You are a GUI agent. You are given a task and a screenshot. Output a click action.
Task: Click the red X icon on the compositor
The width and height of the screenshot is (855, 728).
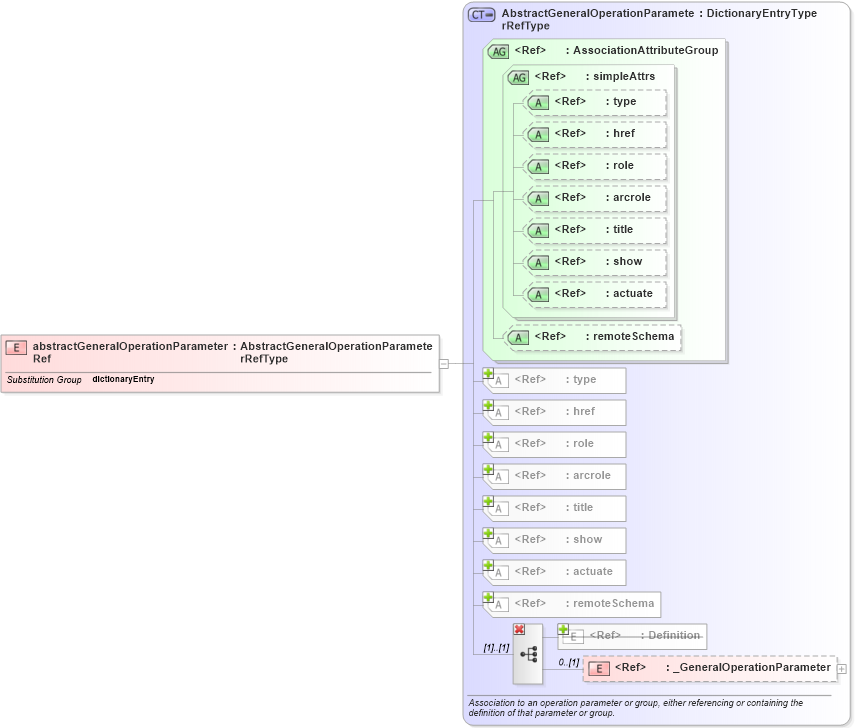[x=519, y=629]
